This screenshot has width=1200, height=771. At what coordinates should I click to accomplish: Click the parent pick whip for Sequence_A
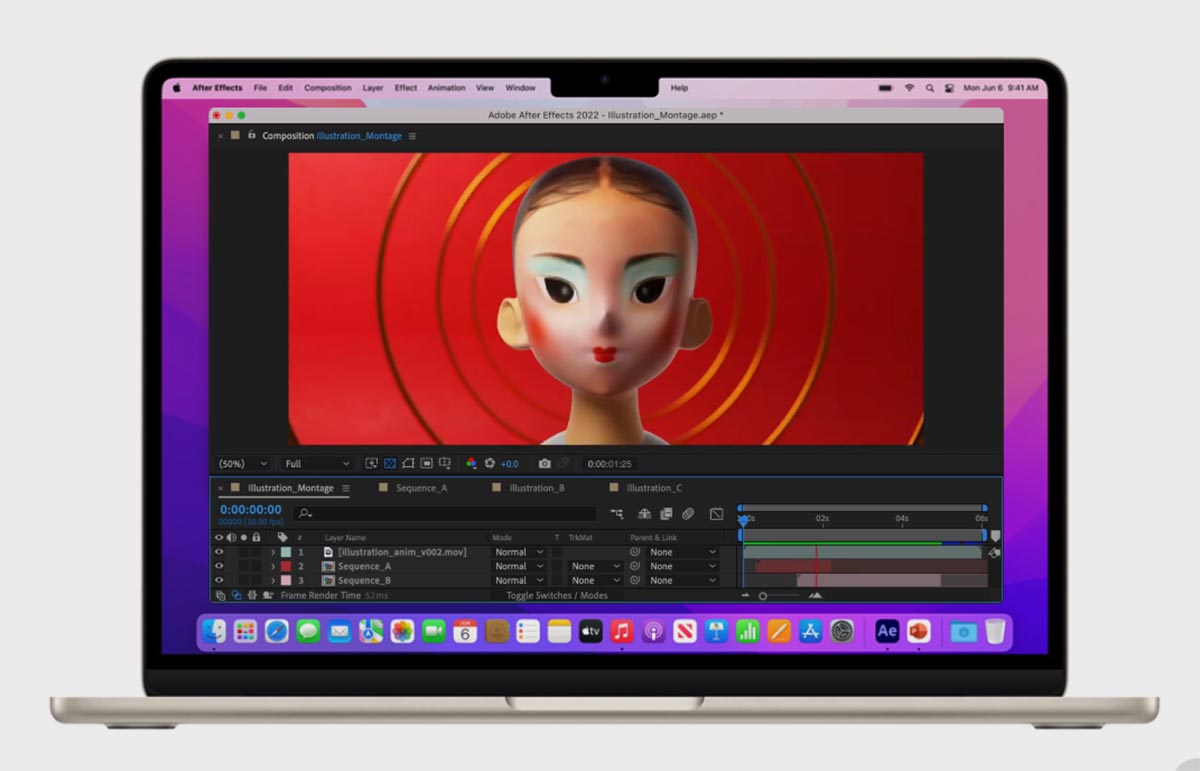pos(635,566)
